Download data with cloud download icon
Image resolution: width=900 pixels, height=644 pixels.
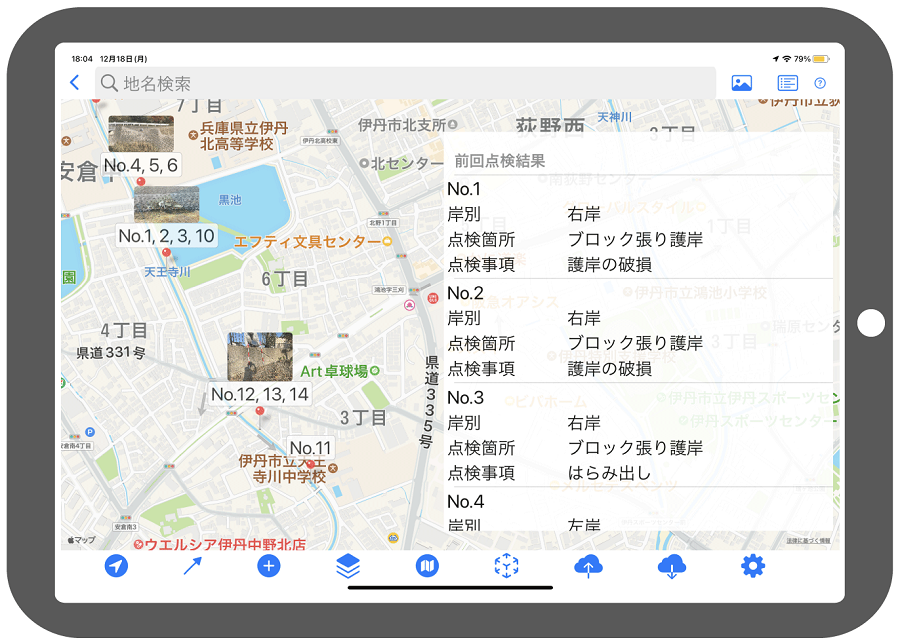[x=672, y=567]
